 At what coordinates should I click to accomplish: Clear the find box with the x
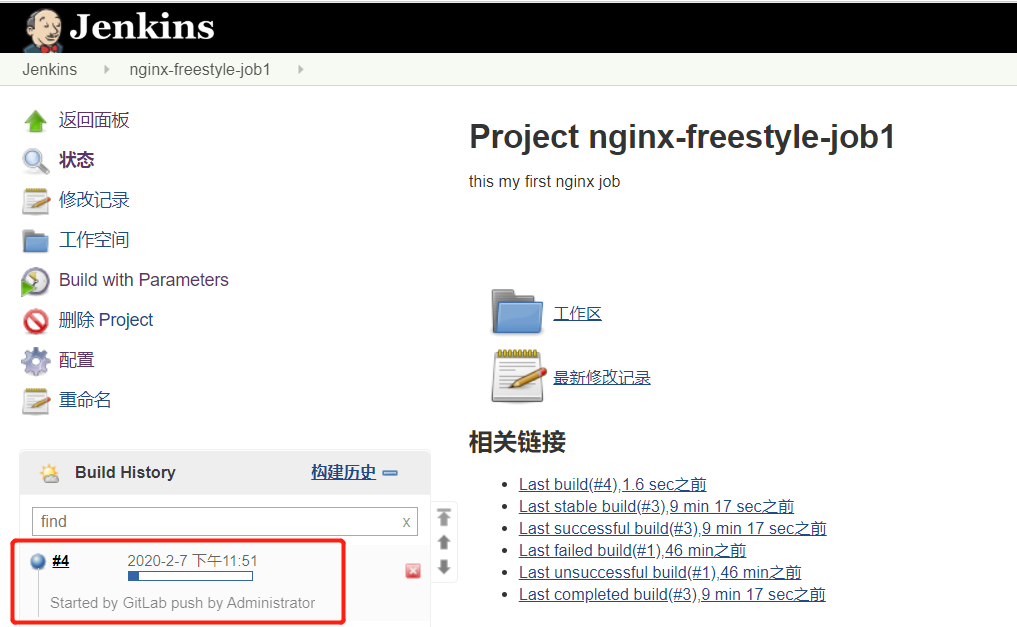pos(406,522)
